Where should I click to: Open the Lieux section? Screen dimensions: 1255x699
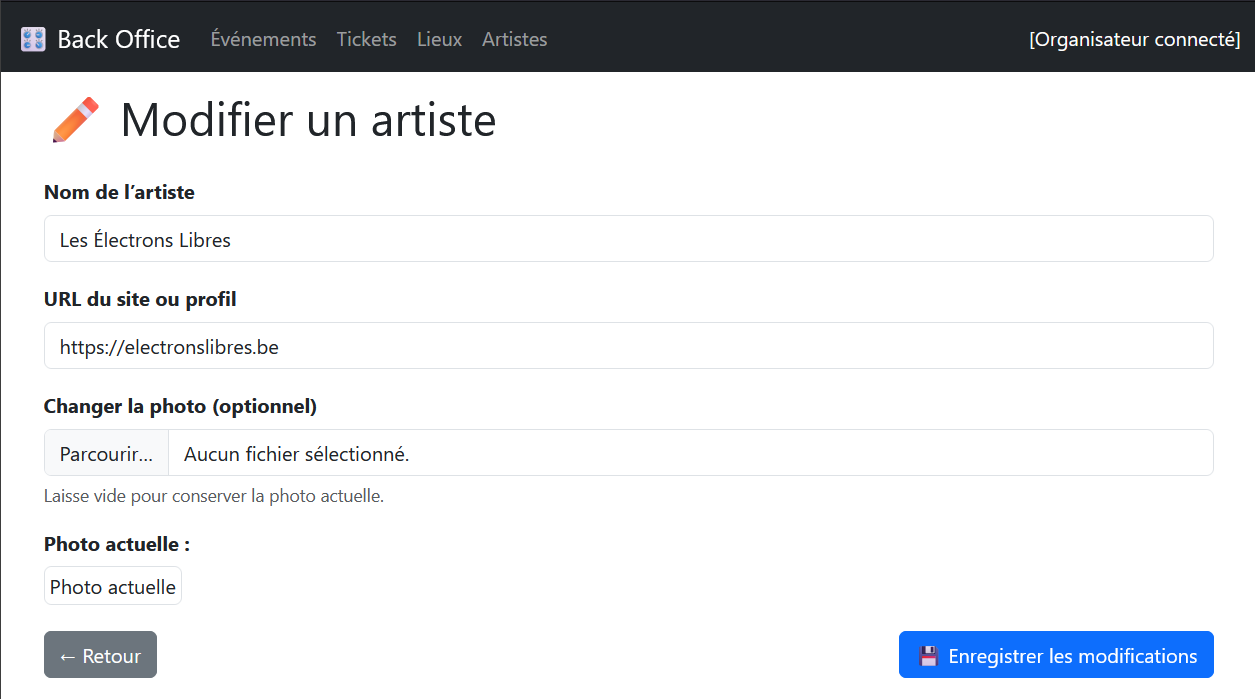click(439, 39)
